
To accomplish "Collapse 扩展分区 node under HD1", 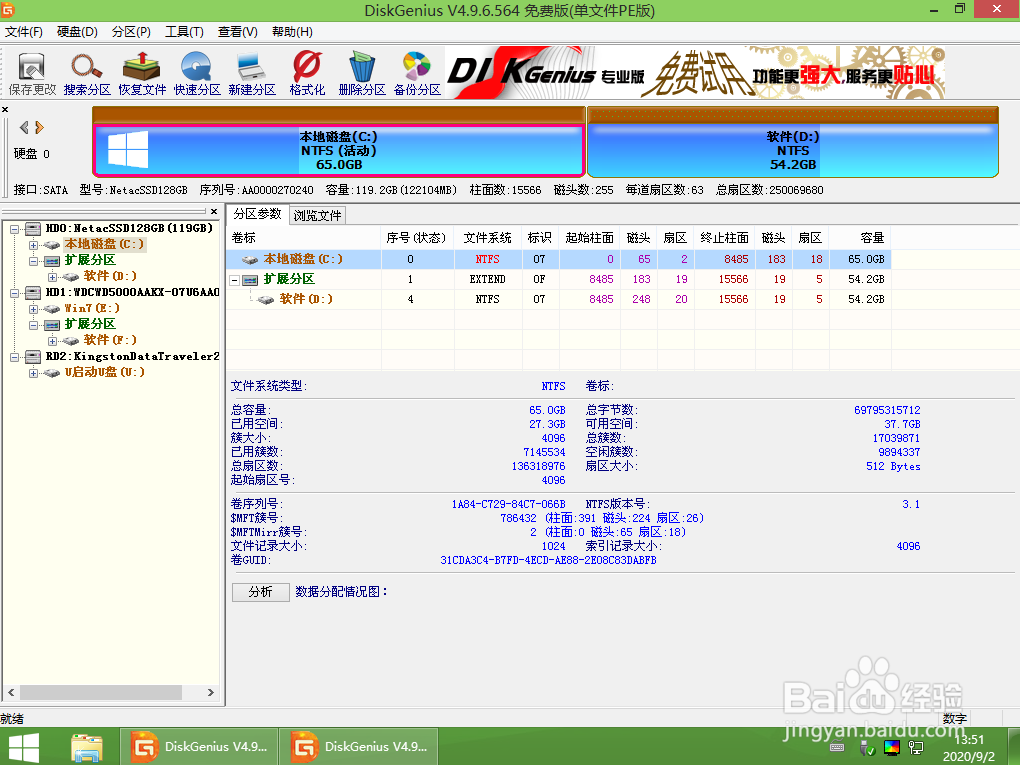I will [x=33, y=325].
